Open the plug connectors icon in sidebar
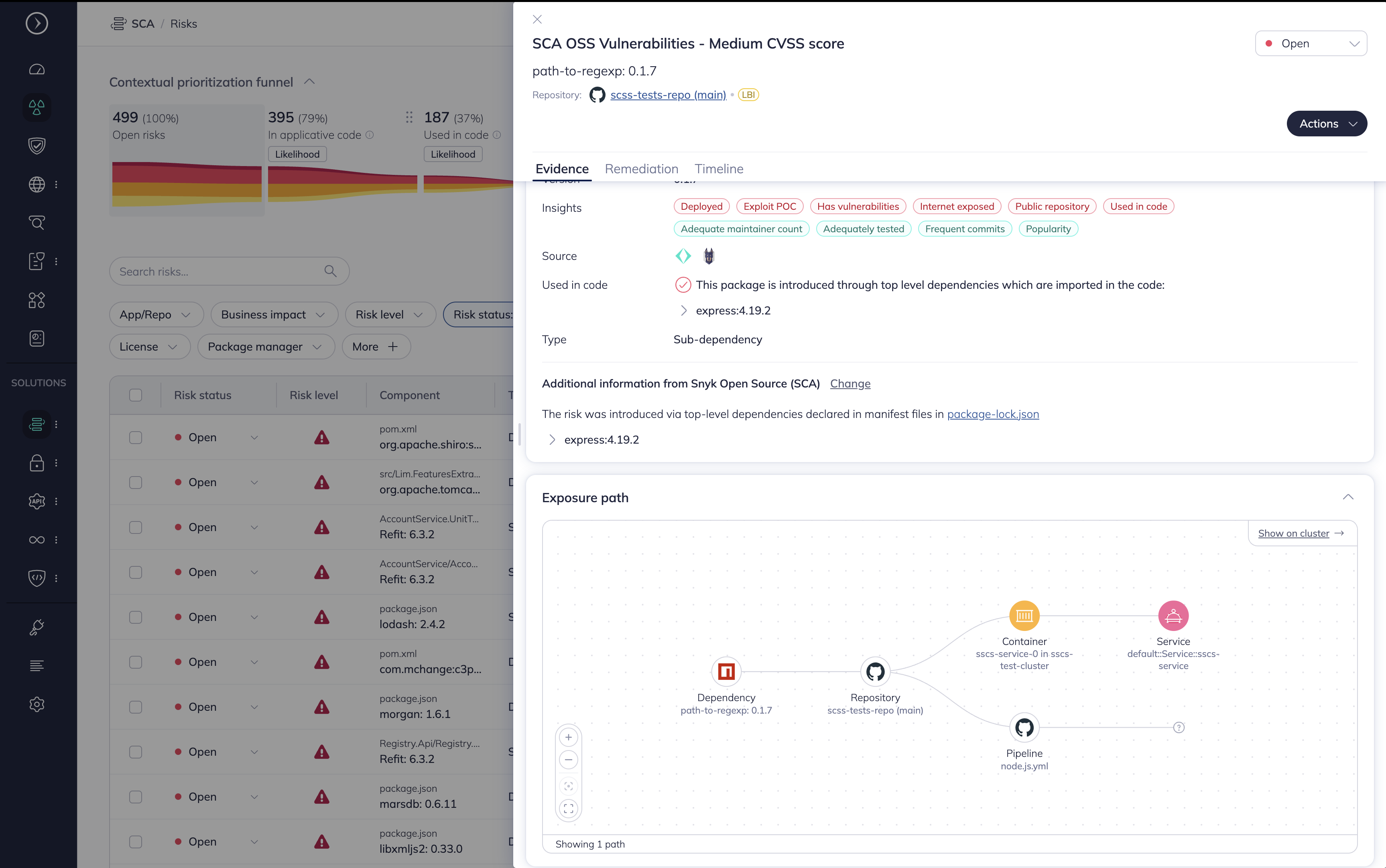The image size is (1386, 868). point(37,627)
